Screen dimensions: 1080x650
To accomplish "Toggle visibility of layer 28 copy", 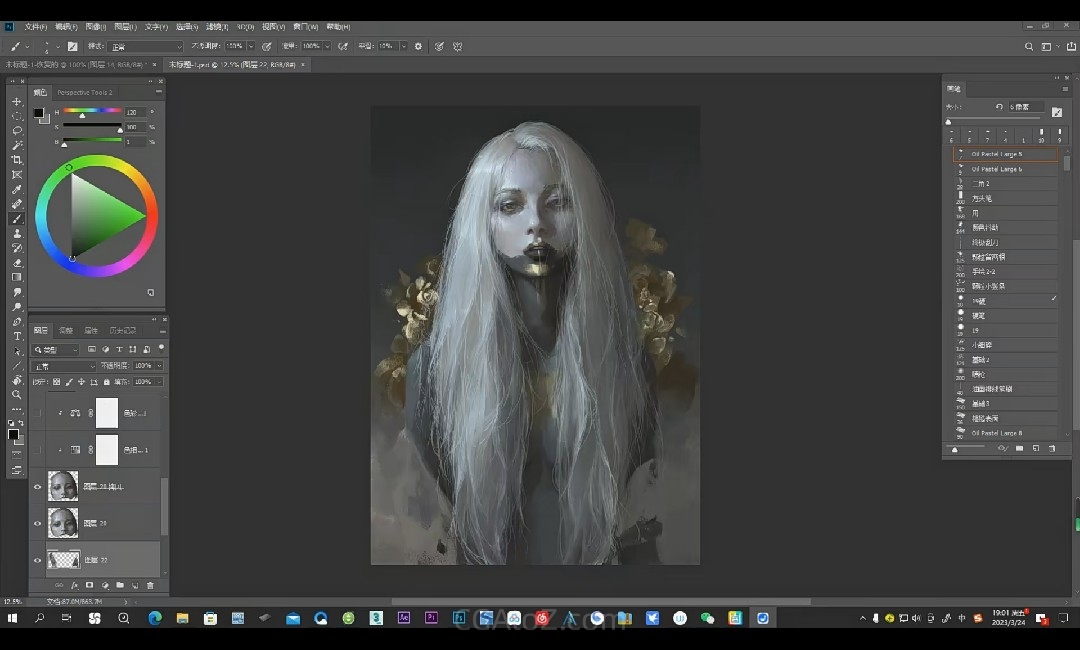I will [x=38, y=487].
